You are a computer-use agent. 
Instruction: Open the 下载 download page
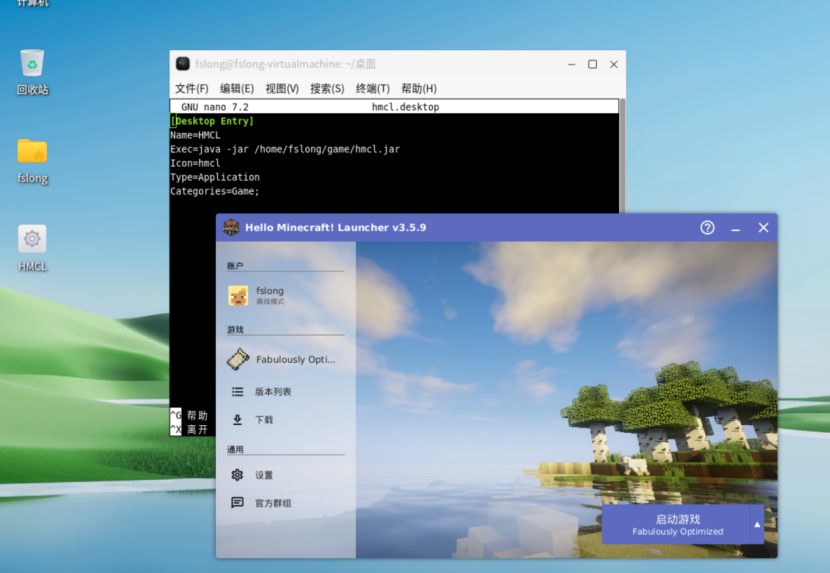click(x=286, y=419)
